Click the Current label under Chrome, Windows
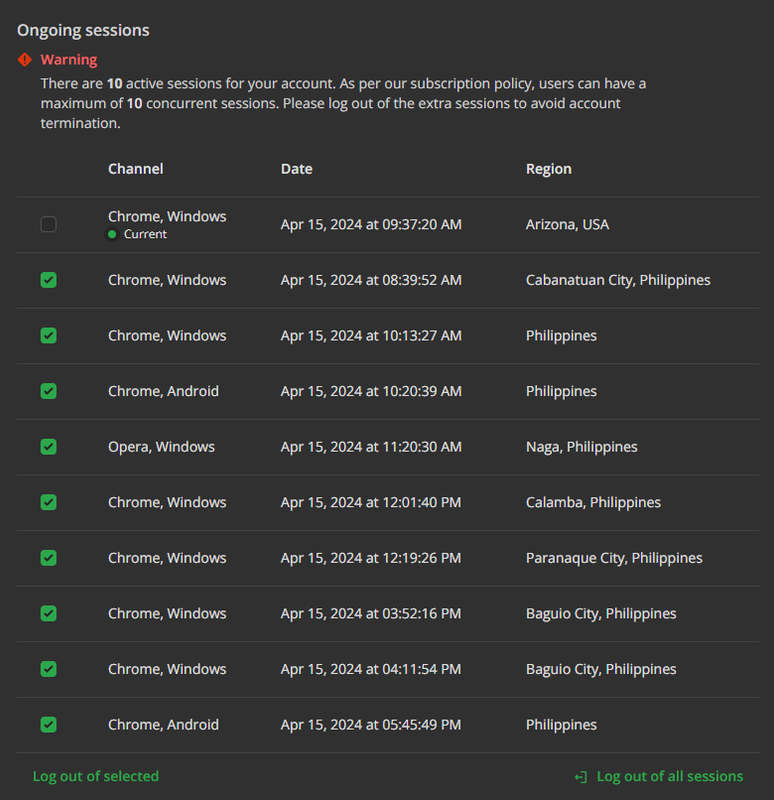This screenshot has height=800, width=774. click(x=145, y=234)
